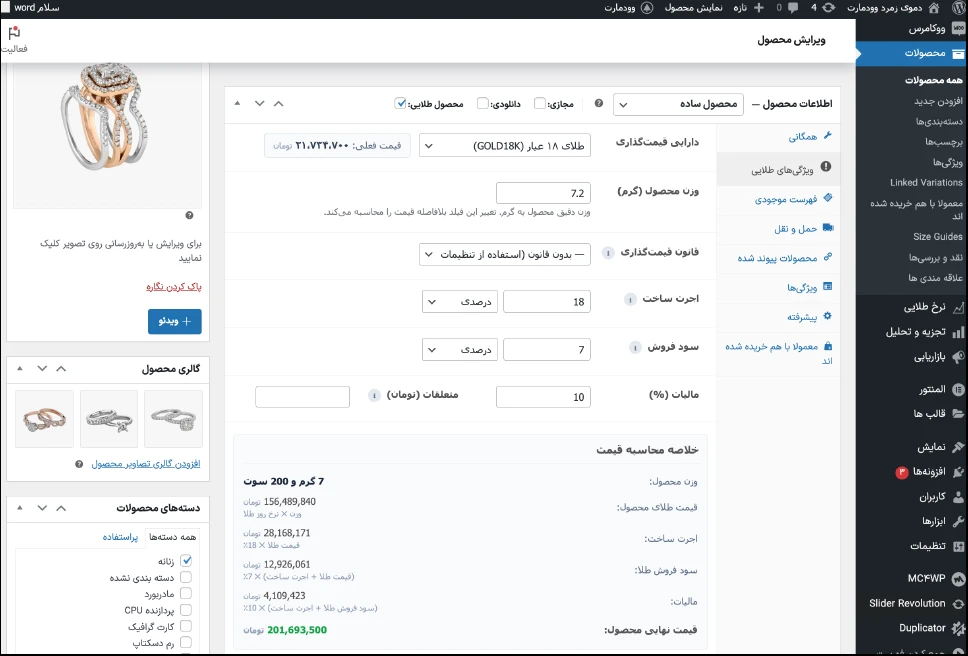The image size is (968, 656).
Task: Open the comments bubble icon in admin bar
Action: [793, 8]
